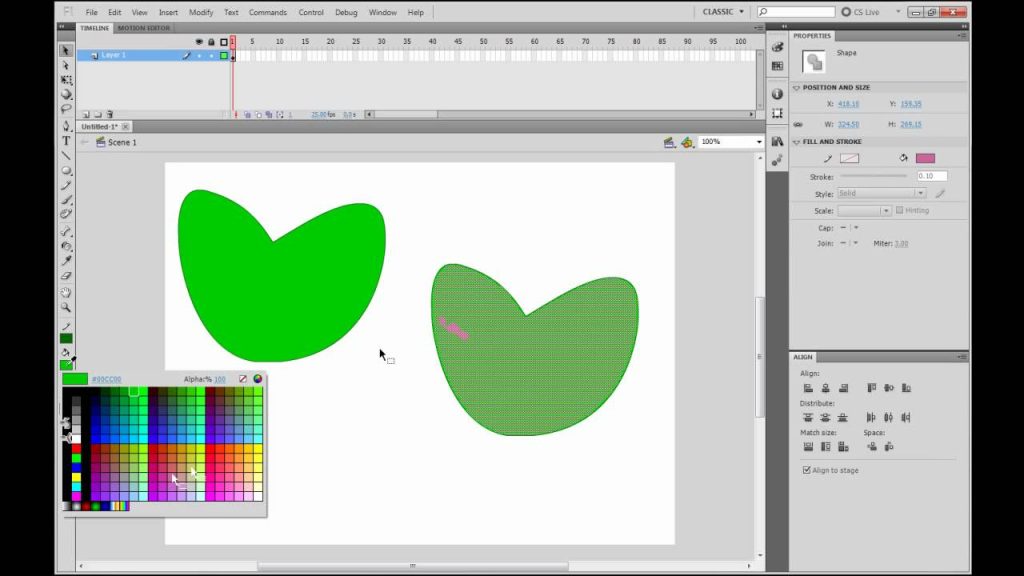Image resolution: width=1024 pixels, height=576 pixels.
Task: Select the Lasso tool
Action: click(66, 109)
